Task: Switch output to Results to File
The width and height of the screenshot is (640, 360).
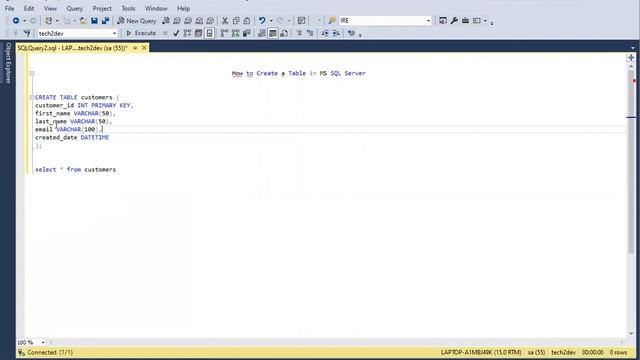Action: [x=284, y=33]
